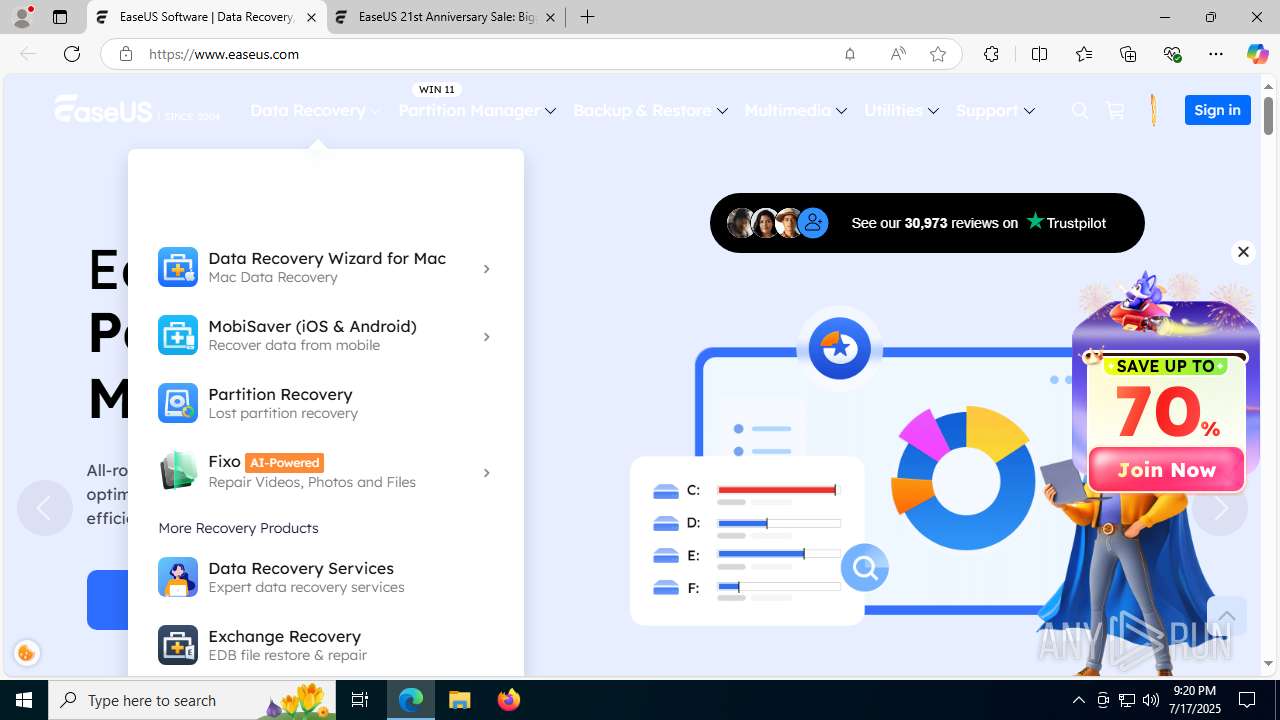
Task: Open the Support navigation dropdown
Action: click(995, 110)
